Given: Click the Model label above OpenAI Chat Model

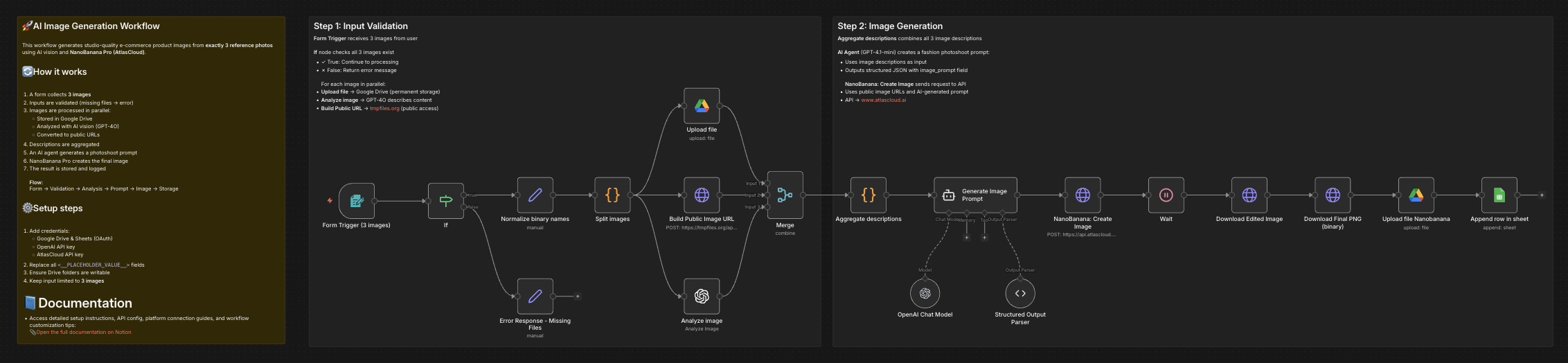Looking at the screenshot, I should (925, 270).
